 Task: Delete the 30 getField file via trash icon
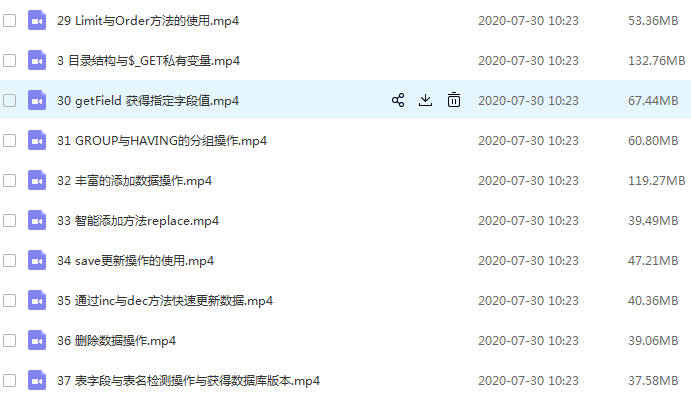[453, 100]
